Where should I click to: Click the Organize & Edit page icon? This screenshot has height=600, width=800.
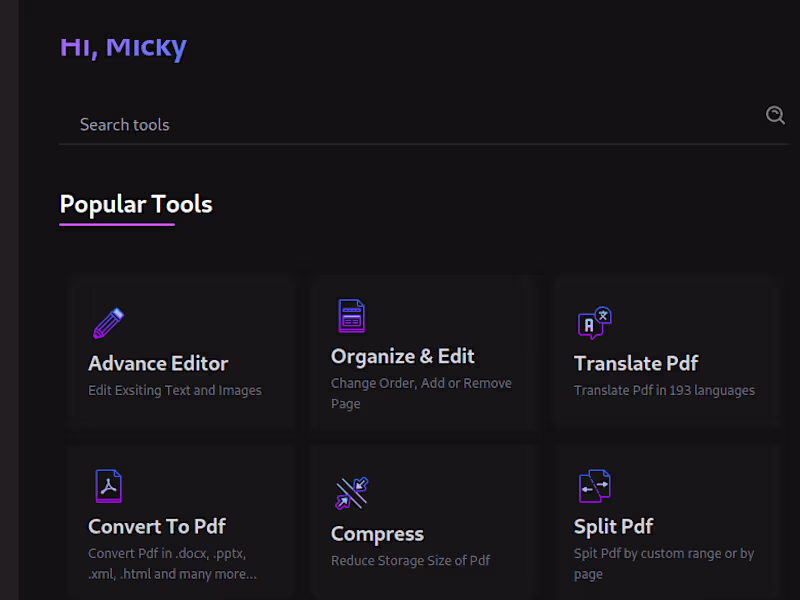[351, 316]
